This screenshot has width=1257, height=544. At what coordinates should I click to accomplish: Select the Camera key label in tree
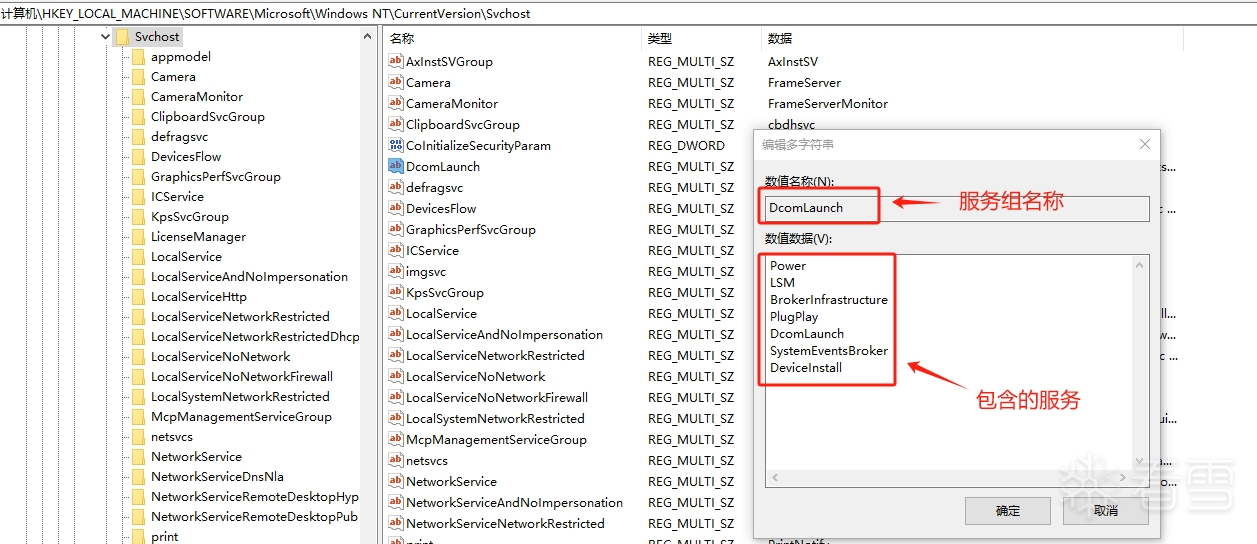pyautogui.click(x=173, y=77)
